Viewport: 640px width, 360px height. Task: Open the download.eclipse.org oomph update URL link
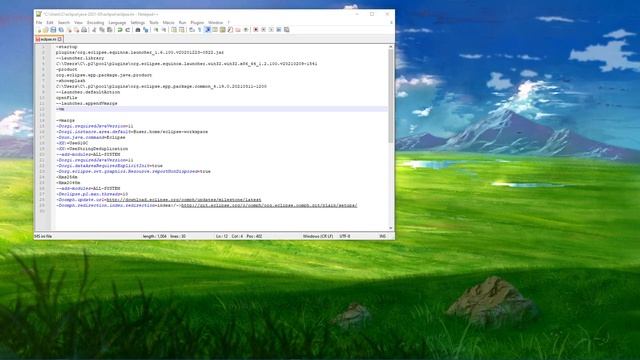(184, 200)
